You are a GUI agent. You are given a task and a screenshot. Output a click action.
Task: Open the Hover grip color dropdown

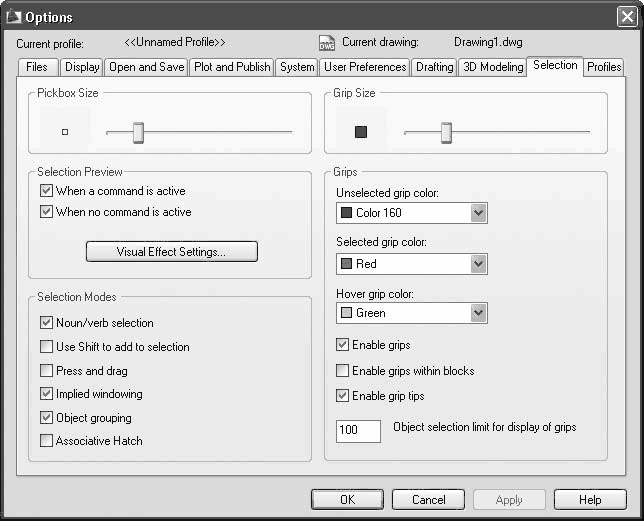pos(478,313)
